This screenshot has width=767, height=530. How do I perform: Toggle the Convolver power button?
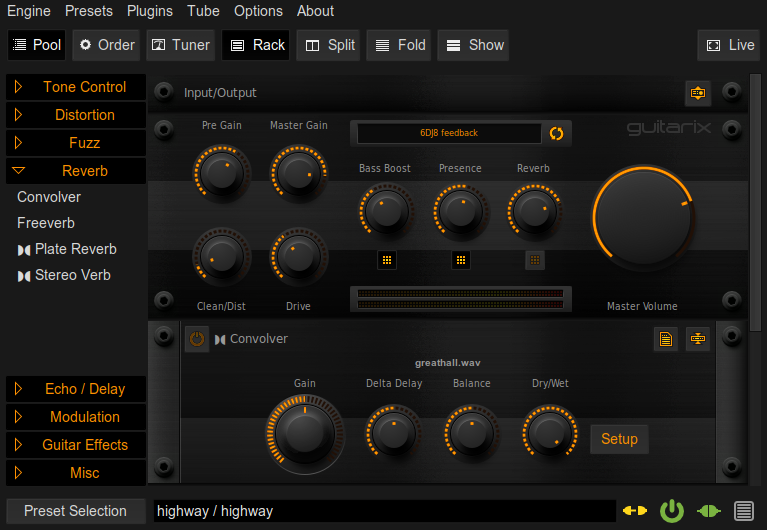[x=197, y=340]
